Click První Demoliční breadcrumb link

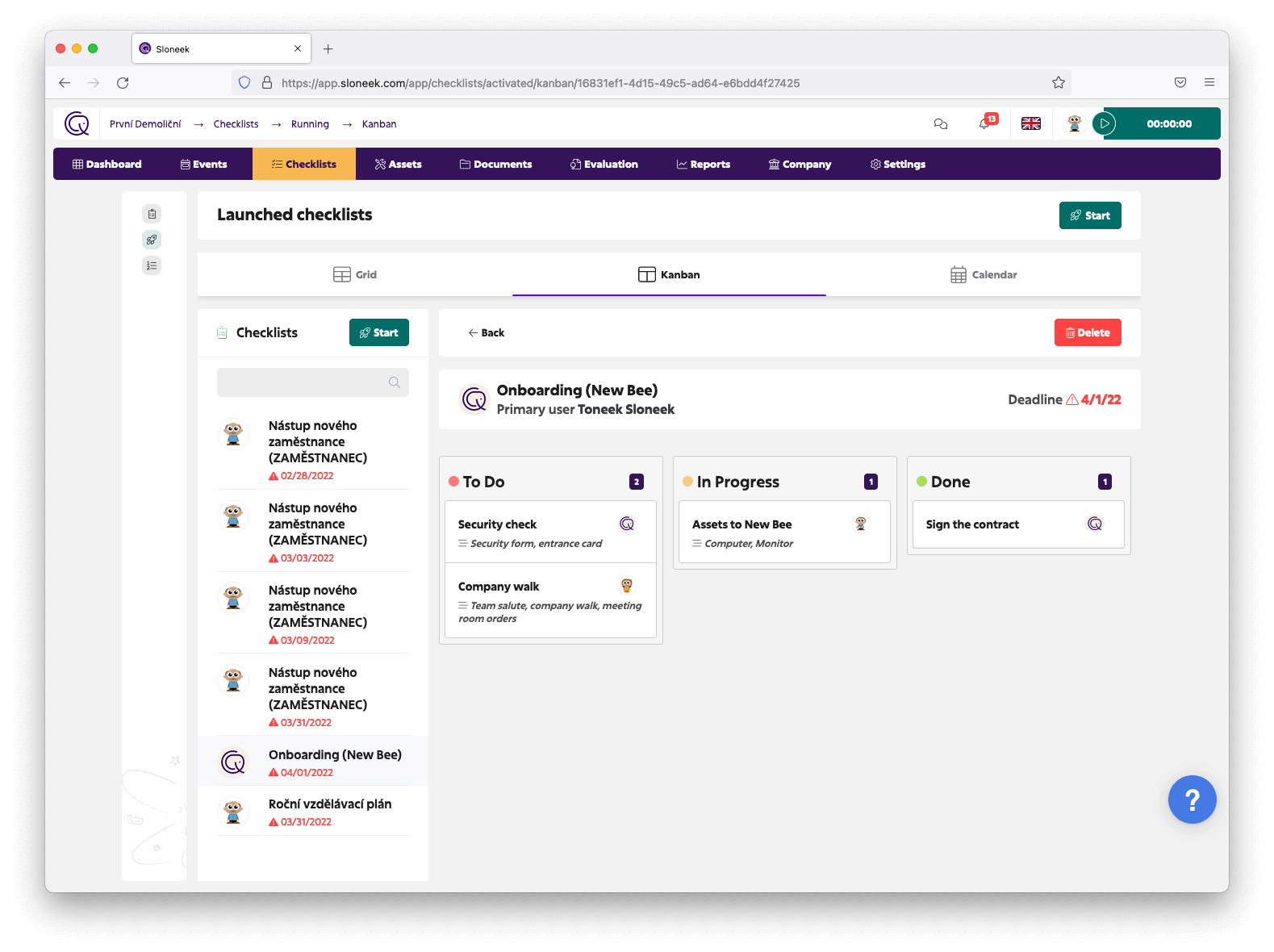[x=145, y=123]
